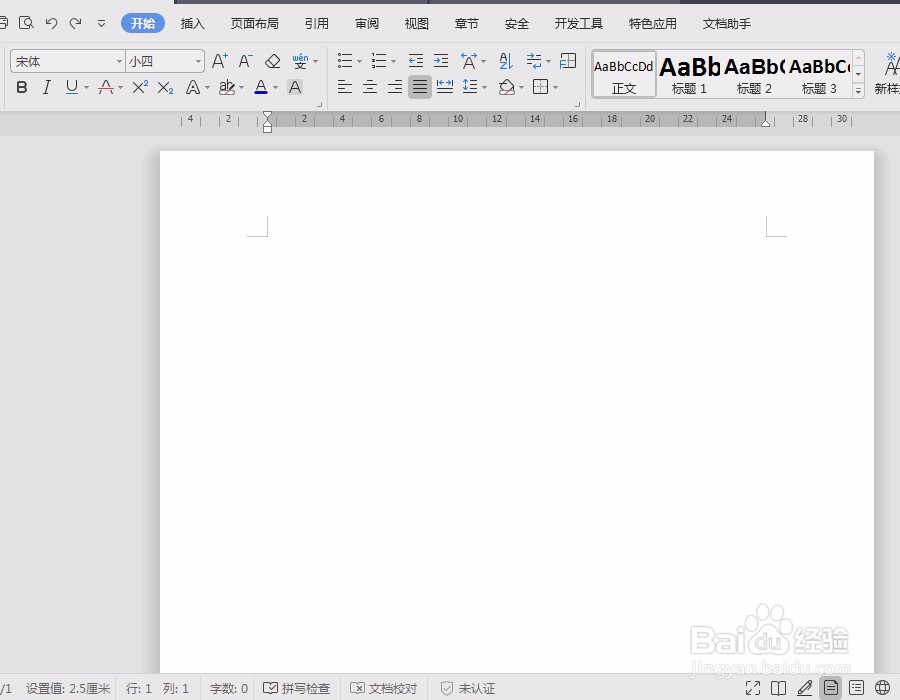Click the distributed alignment icon
The width and height of the screenshot is (900, 700).
(445, 87)
